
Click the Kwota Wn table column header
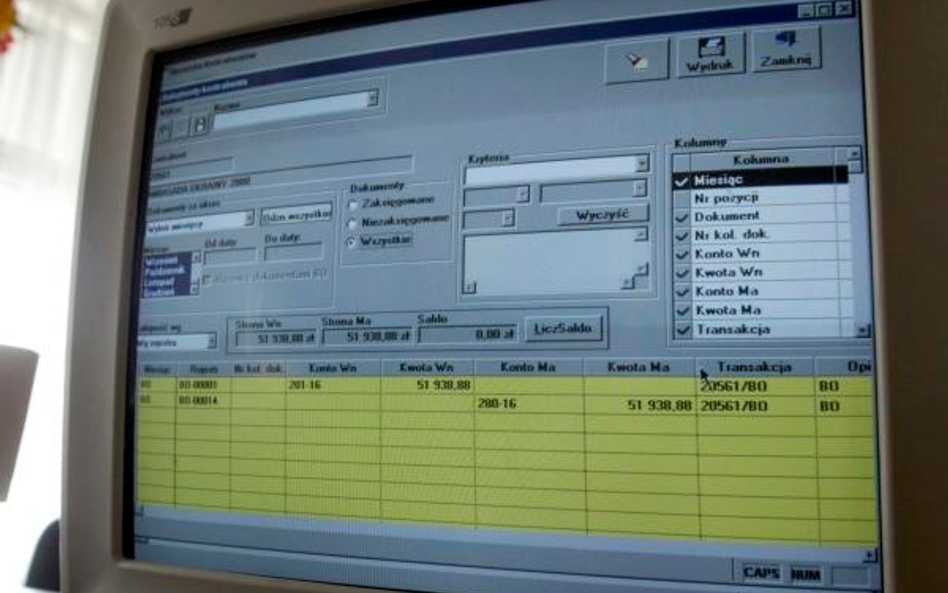click(x=427, y=367)
